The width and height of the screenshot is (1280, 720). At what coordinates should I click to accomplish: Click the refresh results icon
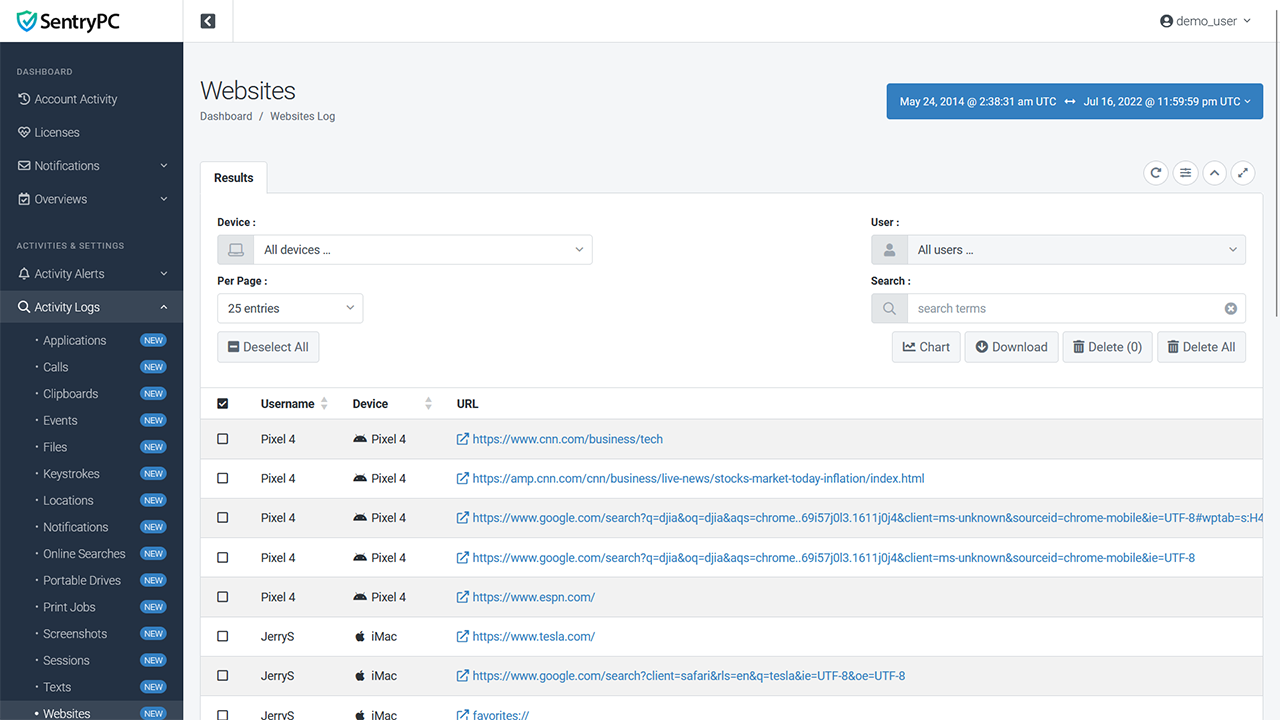coord(1156,173)
